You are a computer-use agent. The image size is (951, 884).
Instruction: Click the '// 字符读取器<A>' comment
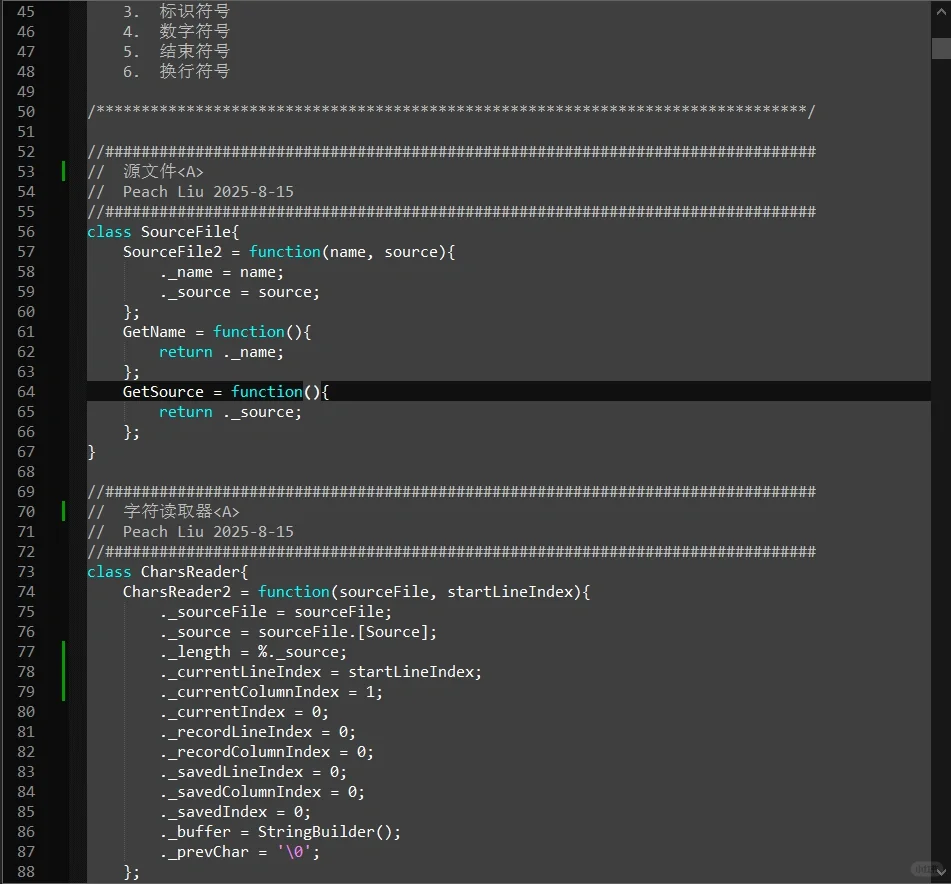coord(163,512)
